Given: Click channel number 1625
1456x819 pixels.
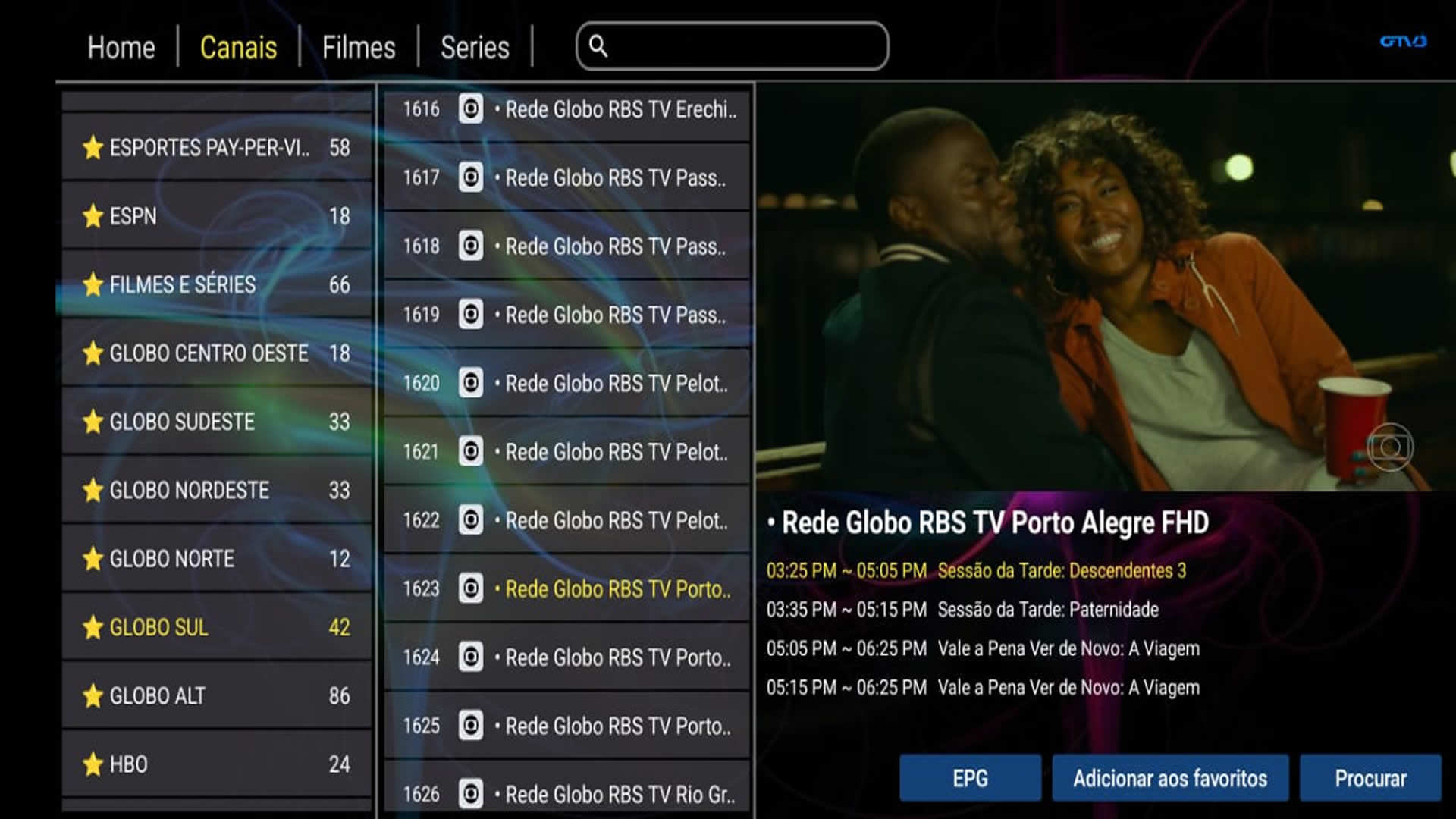Looking at the screenshot, I should point(422,725).
